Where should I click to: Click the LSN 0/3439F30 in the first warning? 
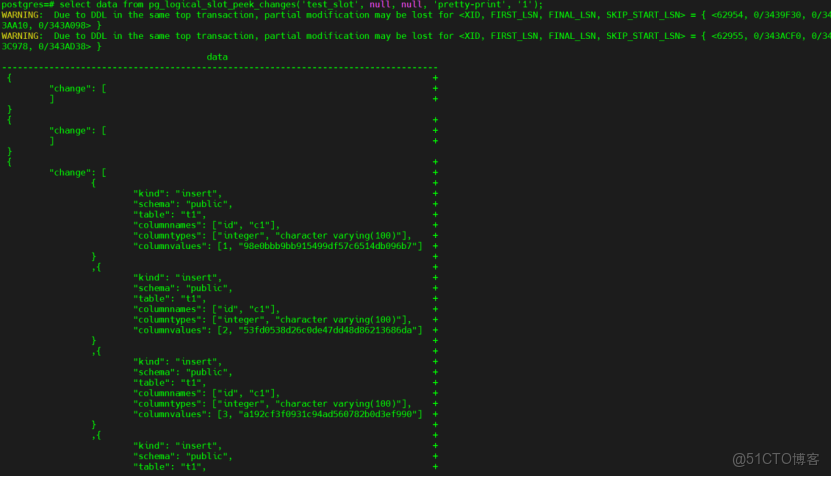777,15
